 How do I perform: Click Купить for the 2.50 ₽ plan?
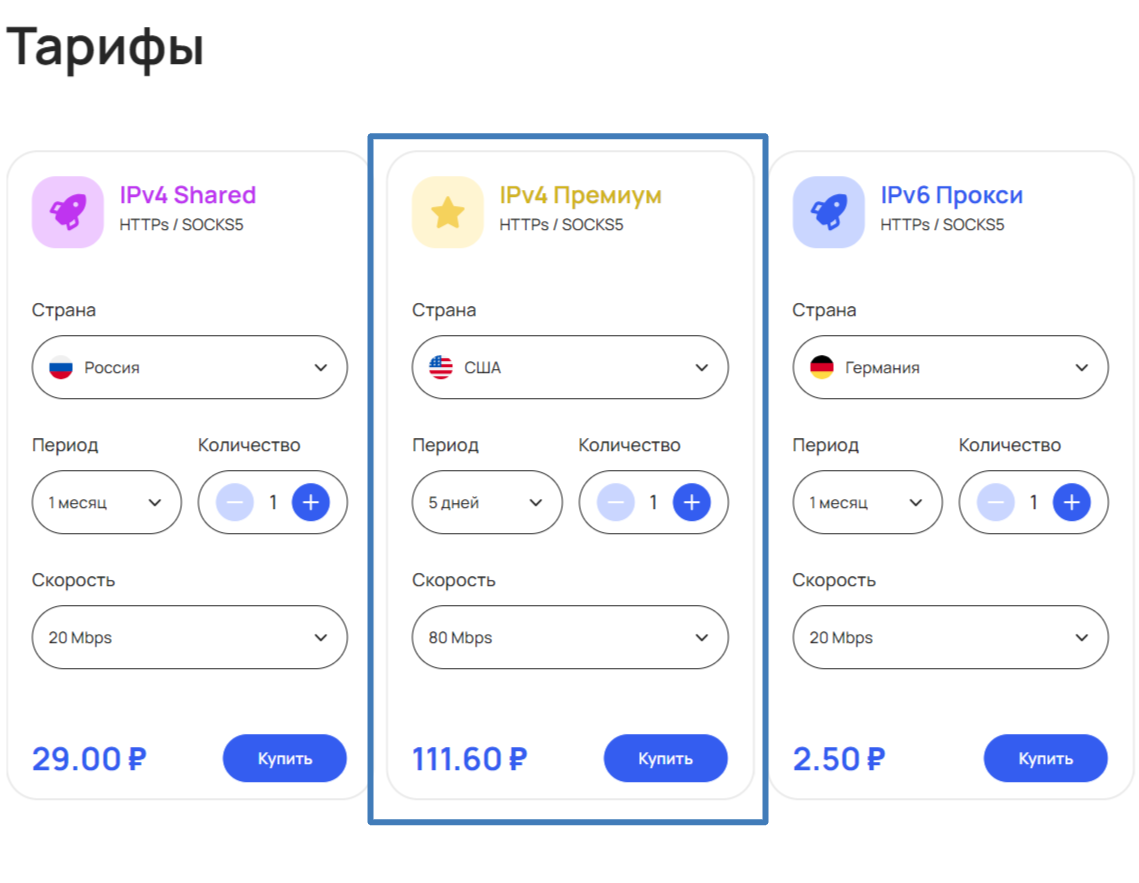click(1046, 758)
